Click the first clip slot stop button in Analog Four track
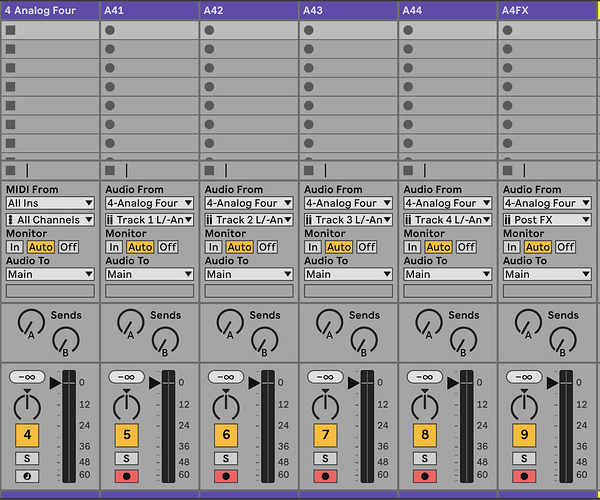This screenshot has width=600, height=500. 10,31
